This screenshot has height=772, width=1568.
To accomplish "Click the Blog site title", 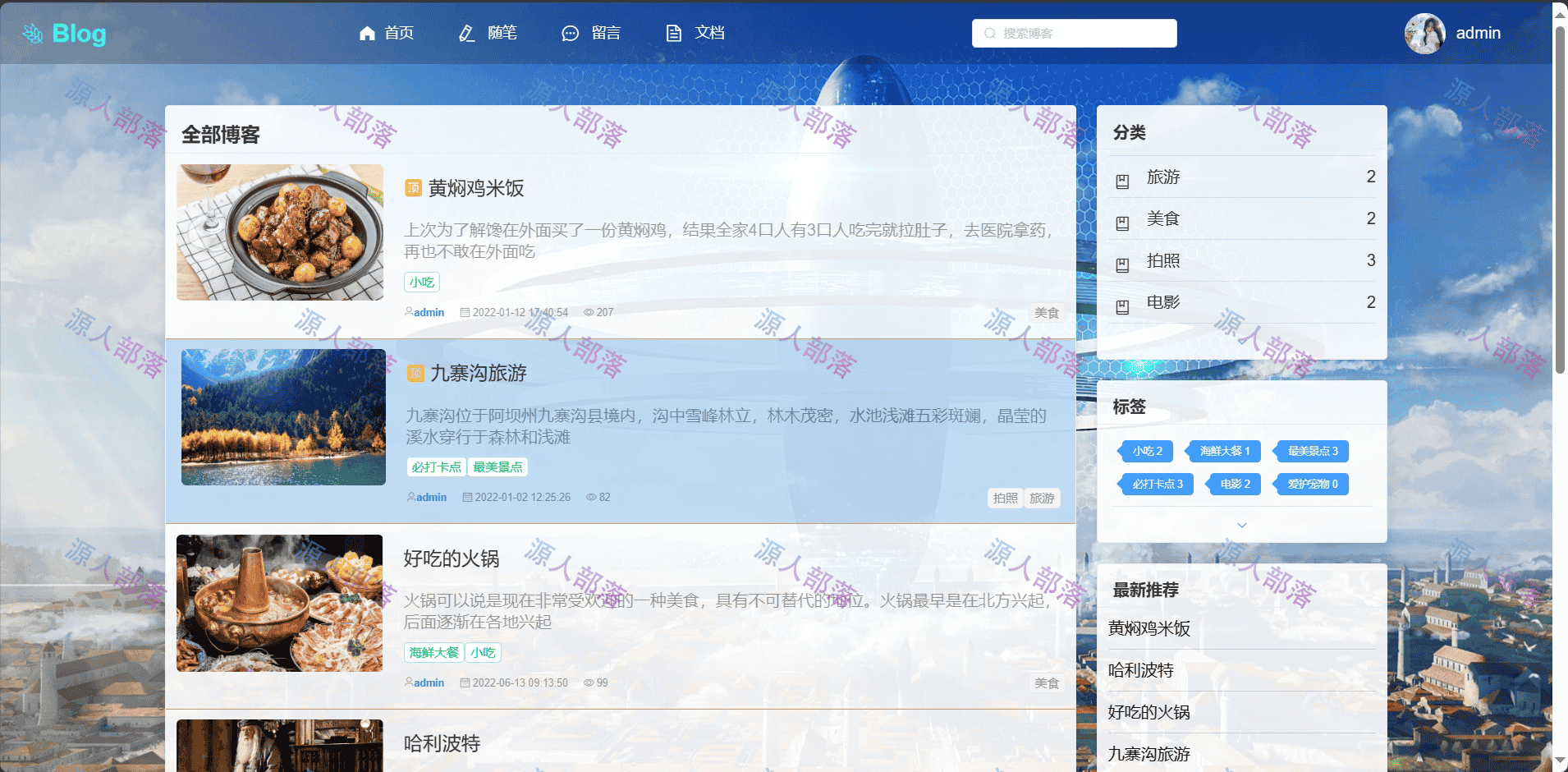I will point(79,34).
